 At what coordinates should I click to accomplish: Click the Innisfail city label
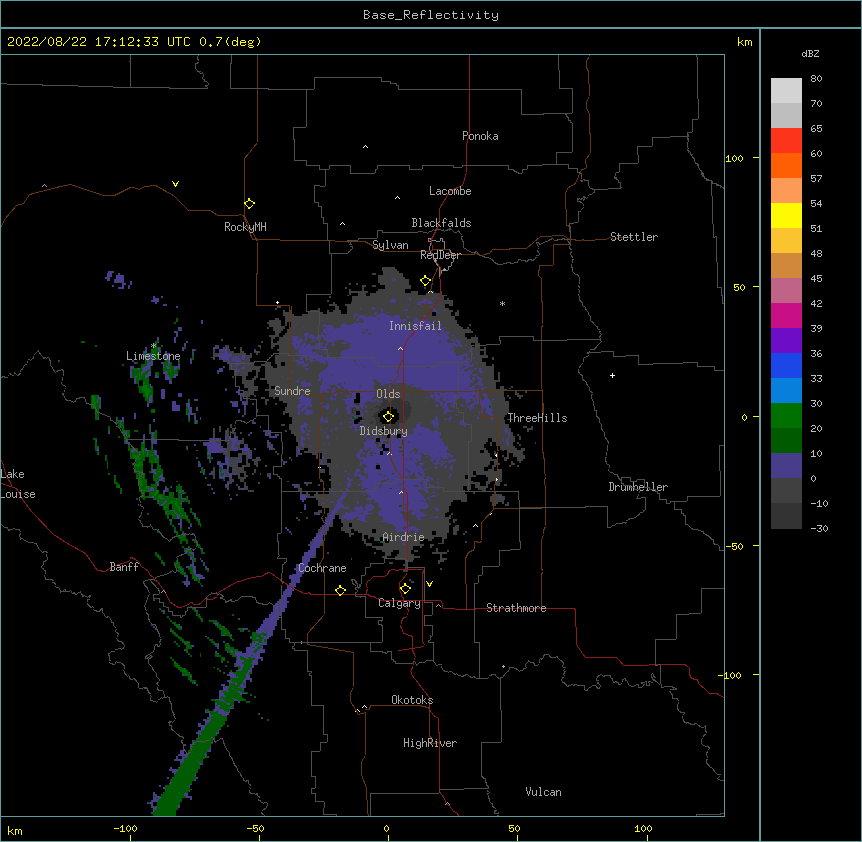(415, 326)
